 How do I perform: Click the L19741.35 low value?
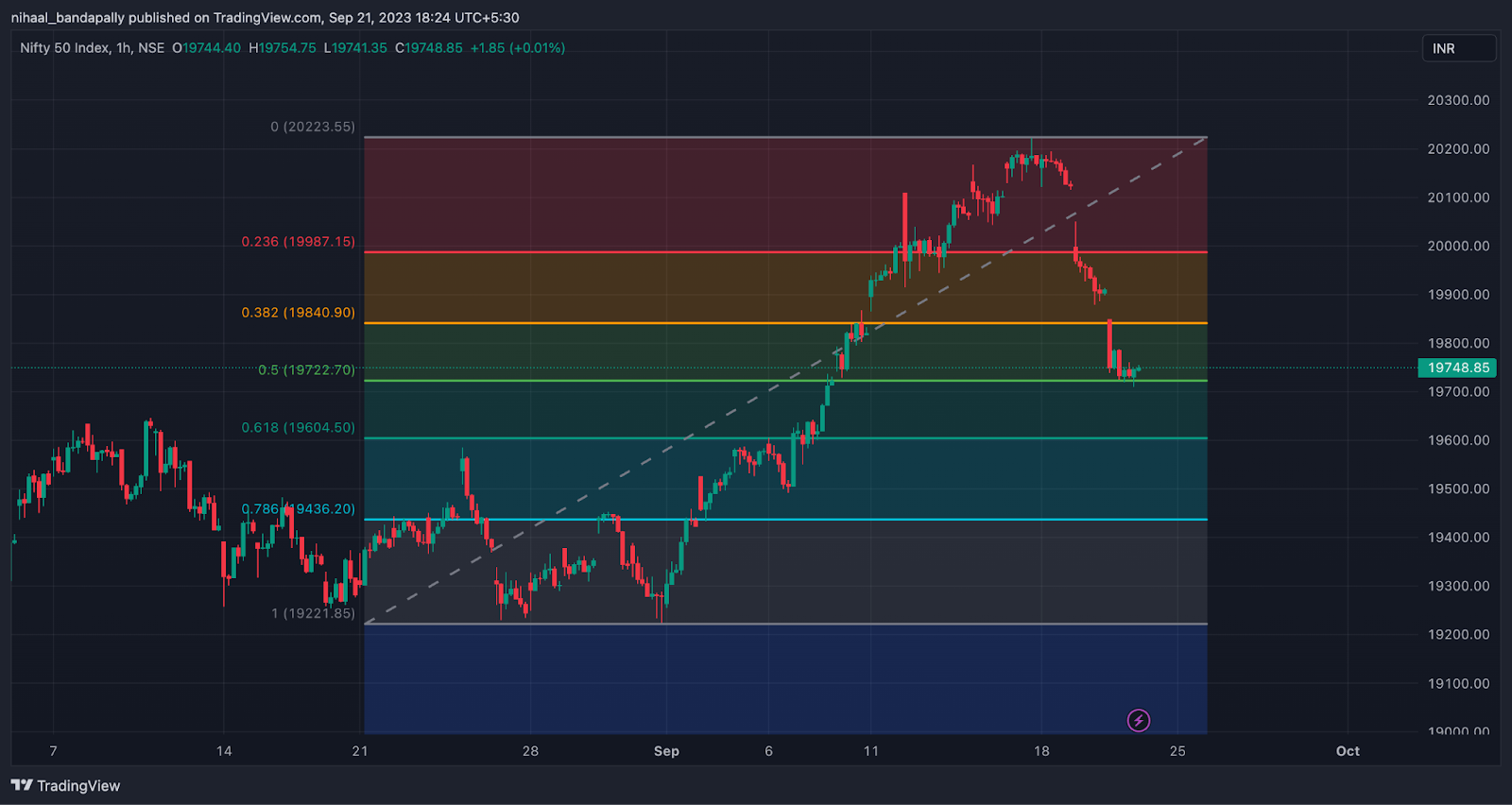(x=355, y=48)
